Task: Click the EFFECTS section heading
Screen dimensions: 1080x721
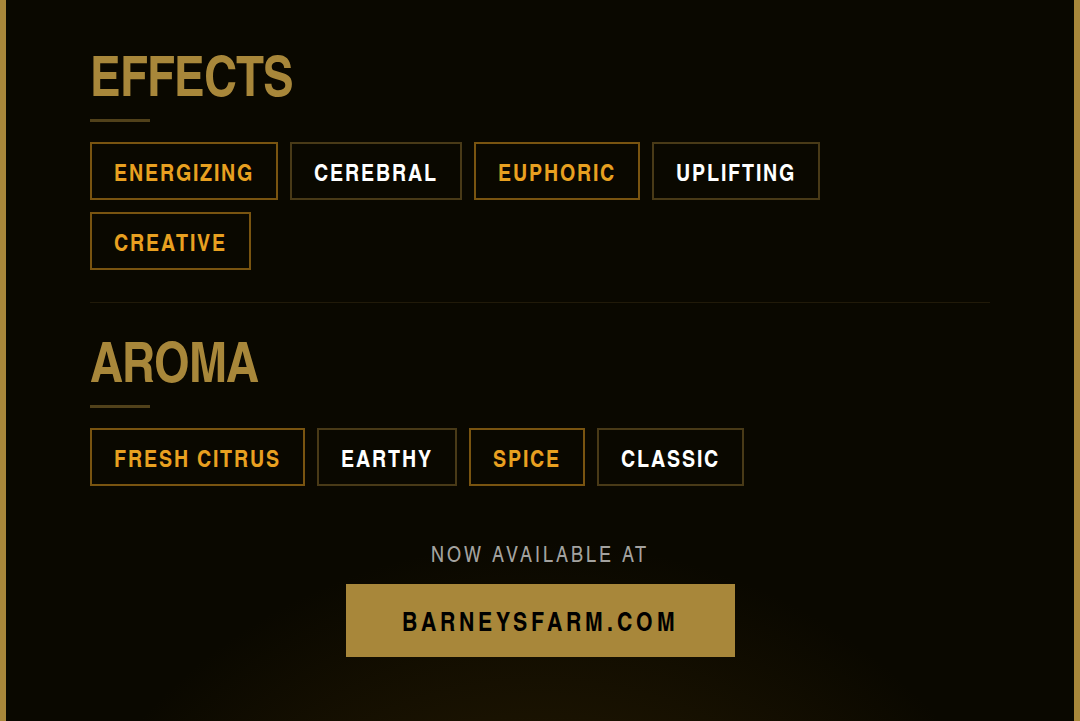Action: coord(192,77)
